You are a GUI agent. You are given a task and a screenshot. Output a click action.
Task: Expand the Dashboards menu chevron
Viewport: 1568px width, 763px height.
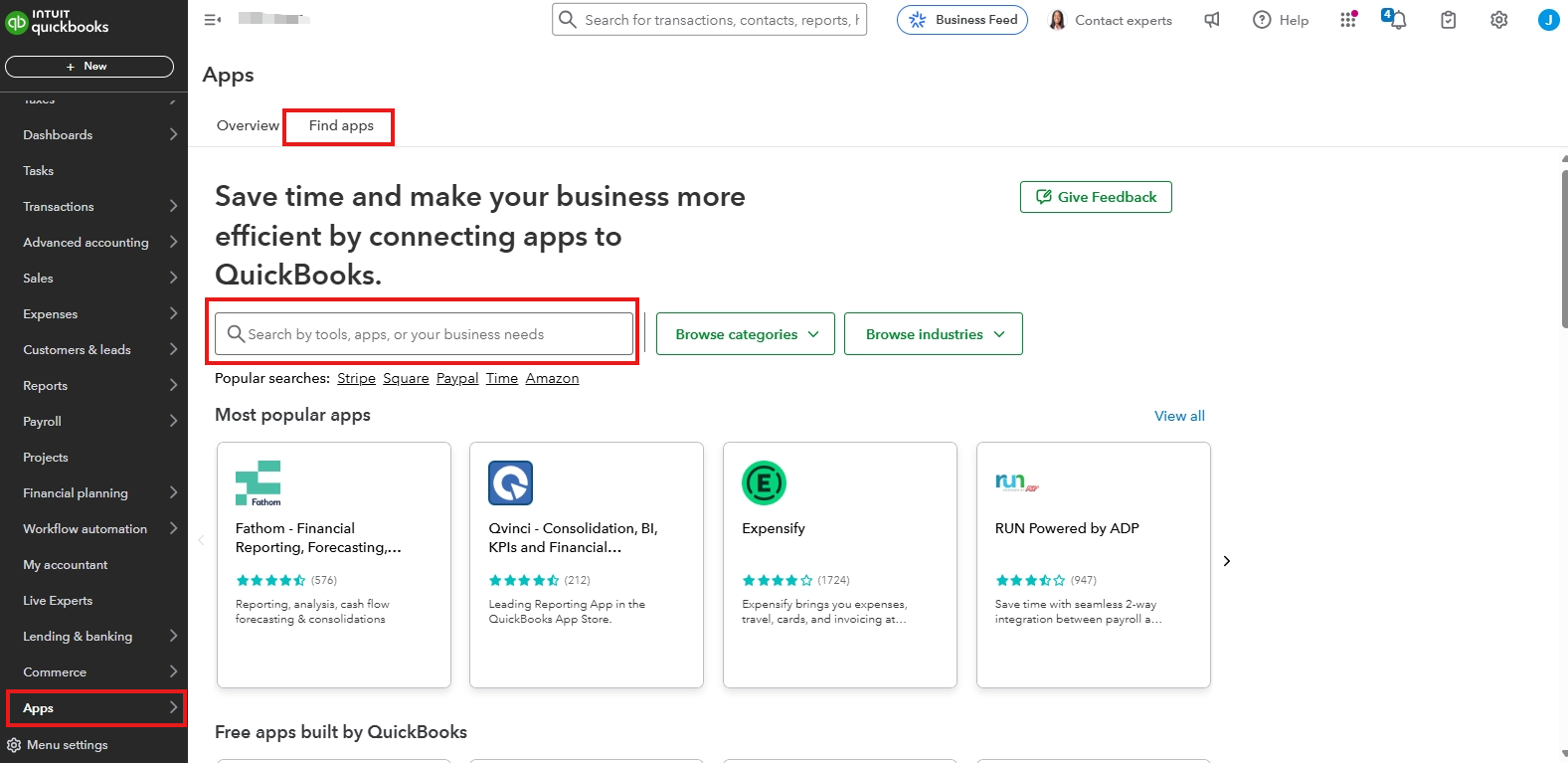click(x=173, y=134)
